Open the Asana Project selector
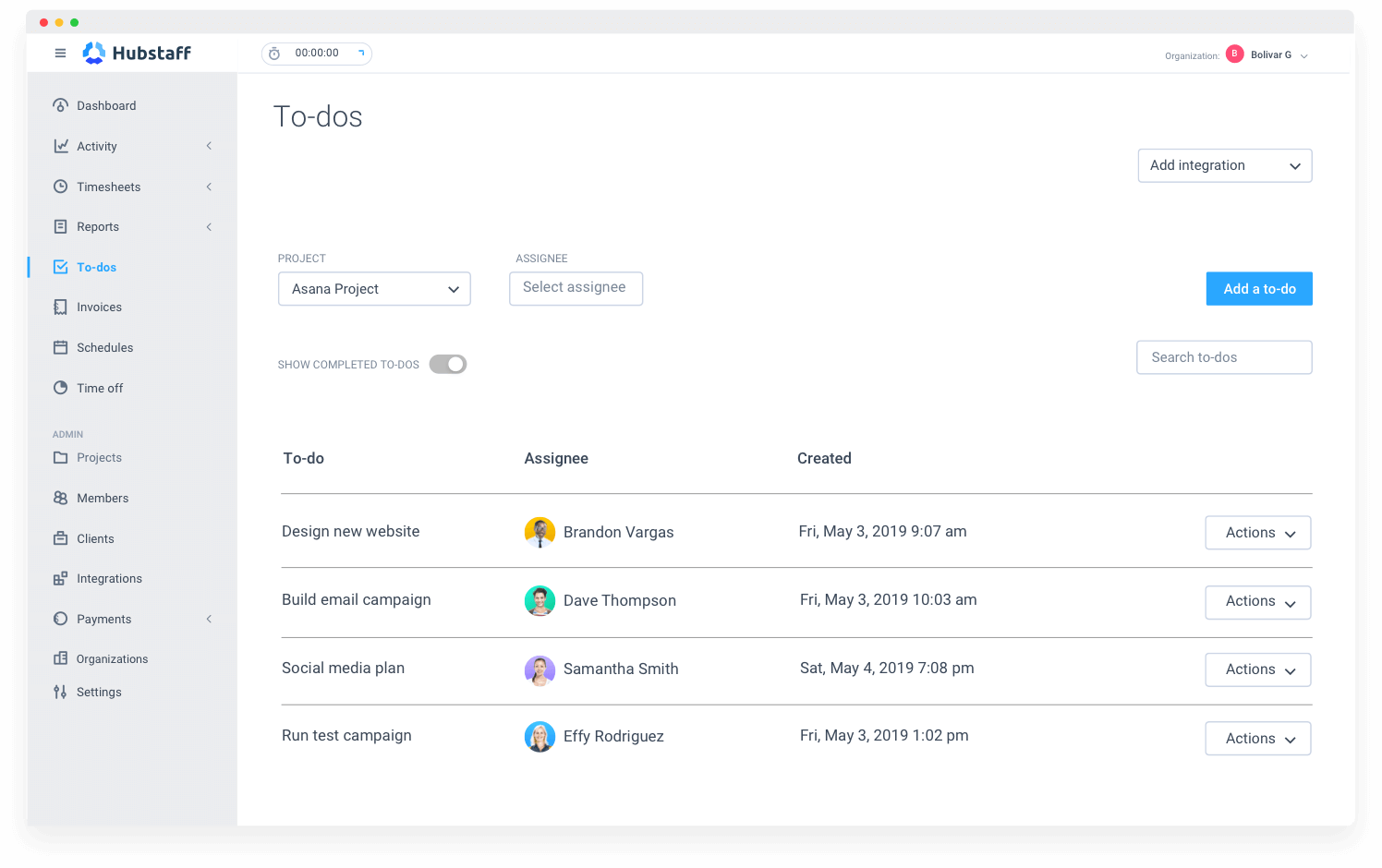 tap(374, 288)
